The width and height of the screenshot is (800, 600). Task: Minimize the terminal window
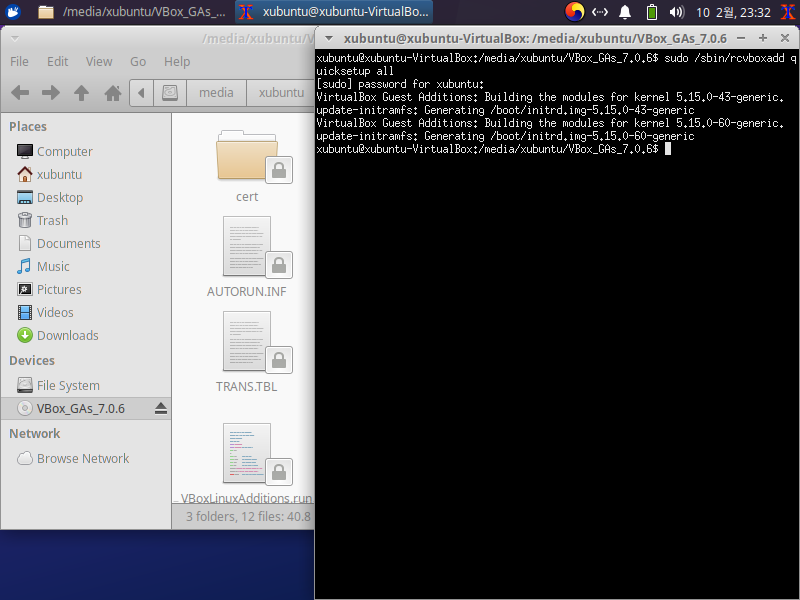(741, 38)
